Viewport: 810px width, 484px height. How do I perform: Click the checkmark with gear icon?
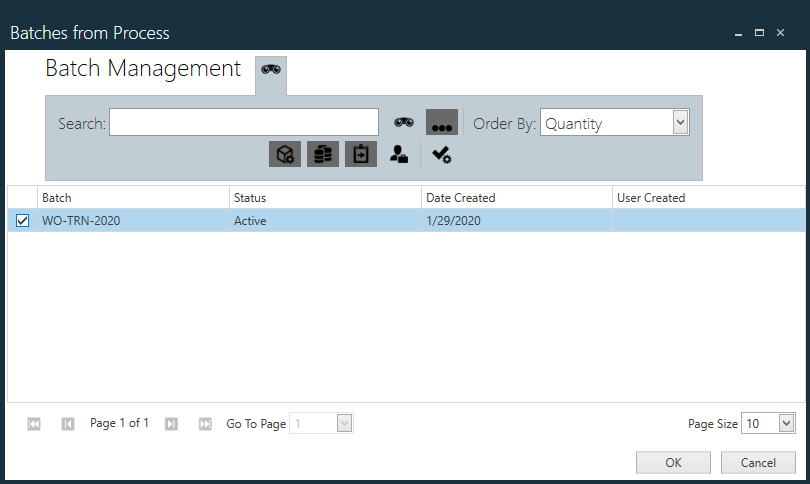point(441,154)
